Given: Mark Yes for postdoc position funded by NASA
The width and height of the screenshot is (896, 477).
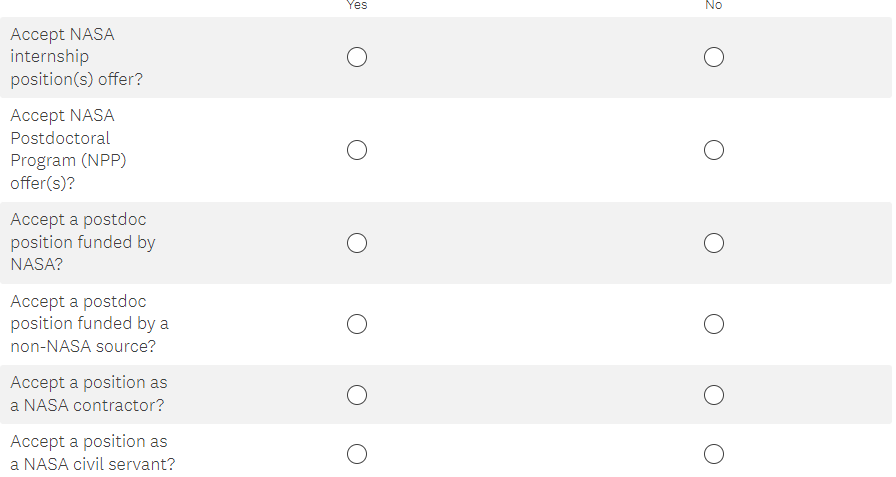Looking at the screenshot, I should coord(357,243).
